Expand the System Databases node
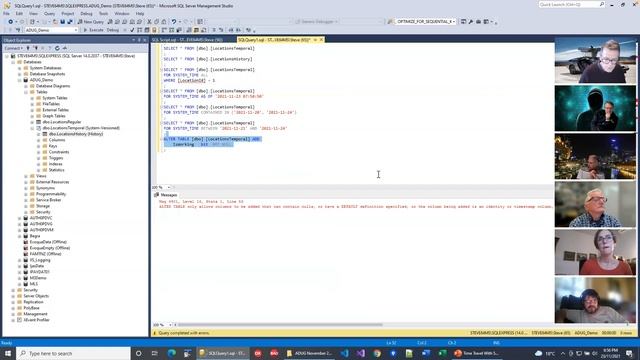The width and height of the screenshot is (640, 360). (19, 68)
